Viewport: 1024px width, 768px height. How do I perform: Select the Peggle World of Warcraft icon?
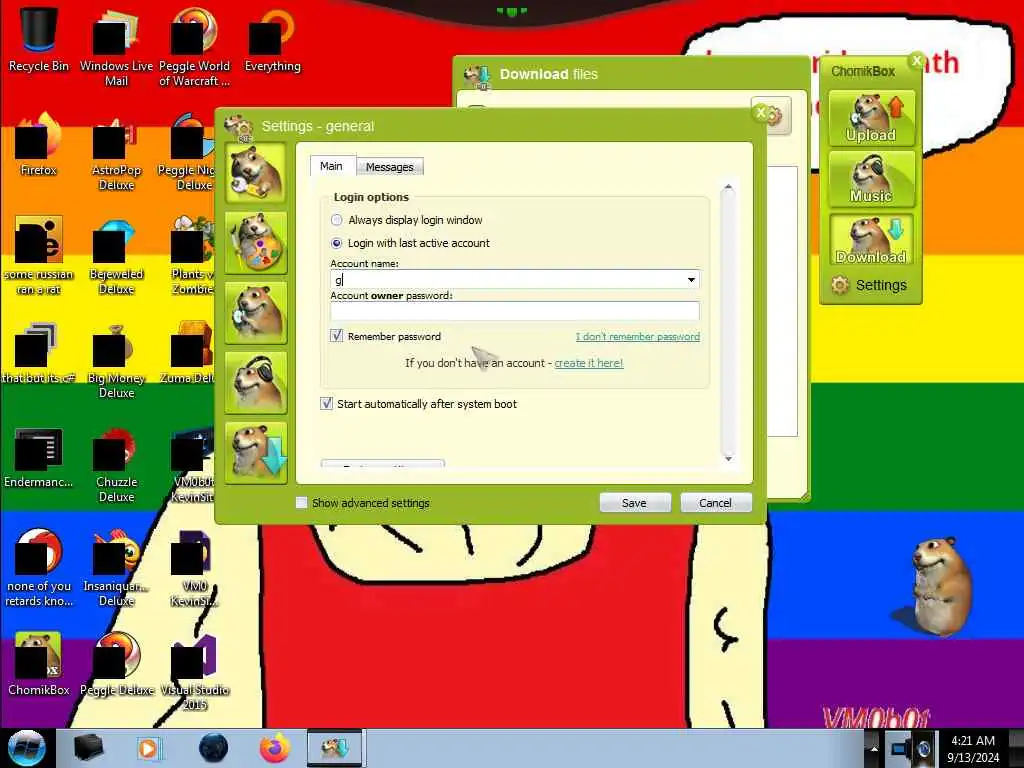pyautogui.click(x=194, y=46)
